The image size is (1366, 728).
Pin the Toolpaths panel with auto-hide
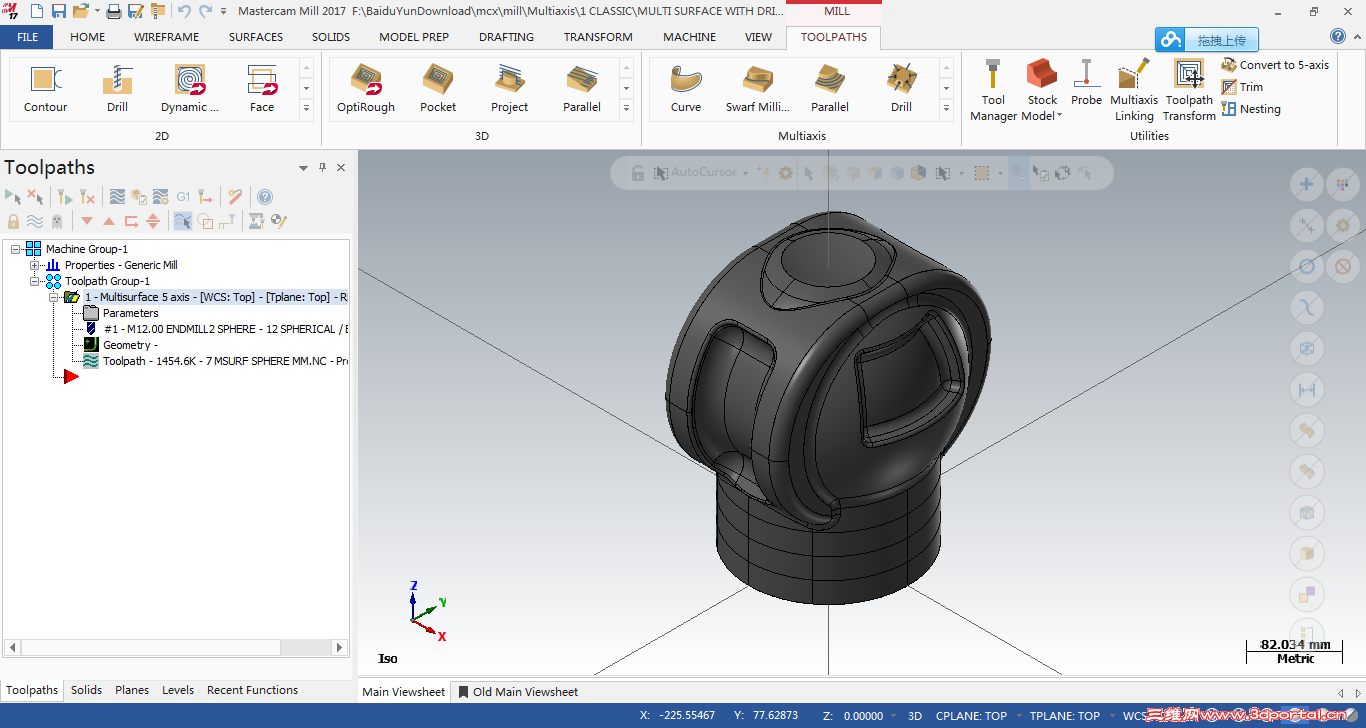click(322, 168)
